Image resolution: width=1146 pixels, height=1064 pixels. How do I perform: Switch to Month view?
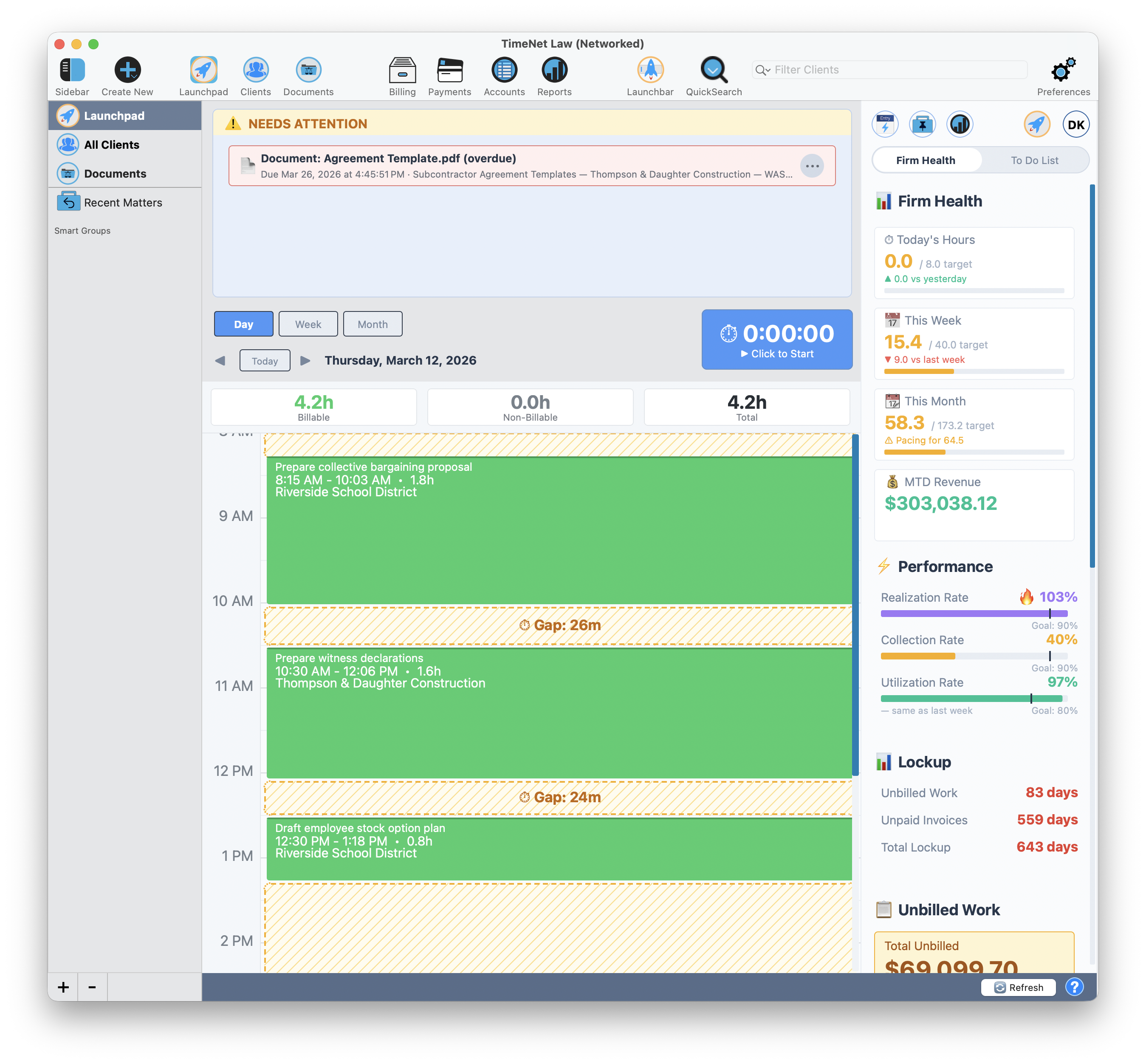tap(373, 323)
